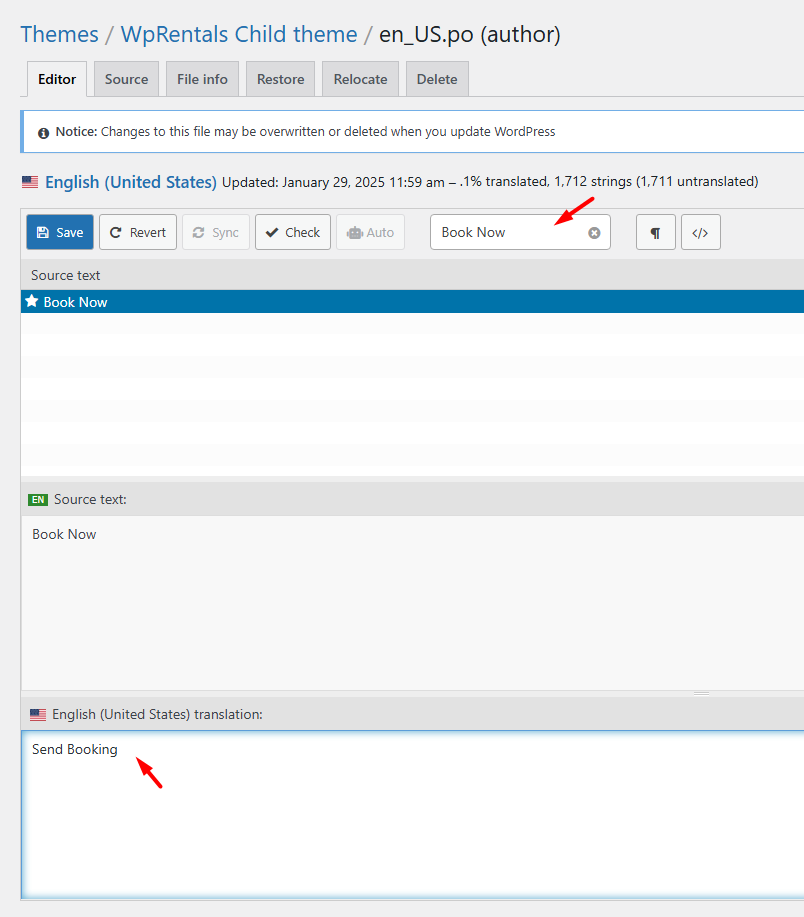Image resolution: width=804 pixels, height=917 pixels.
Task: Grab the pane resize handle above translation
Action: coord(701,693)
